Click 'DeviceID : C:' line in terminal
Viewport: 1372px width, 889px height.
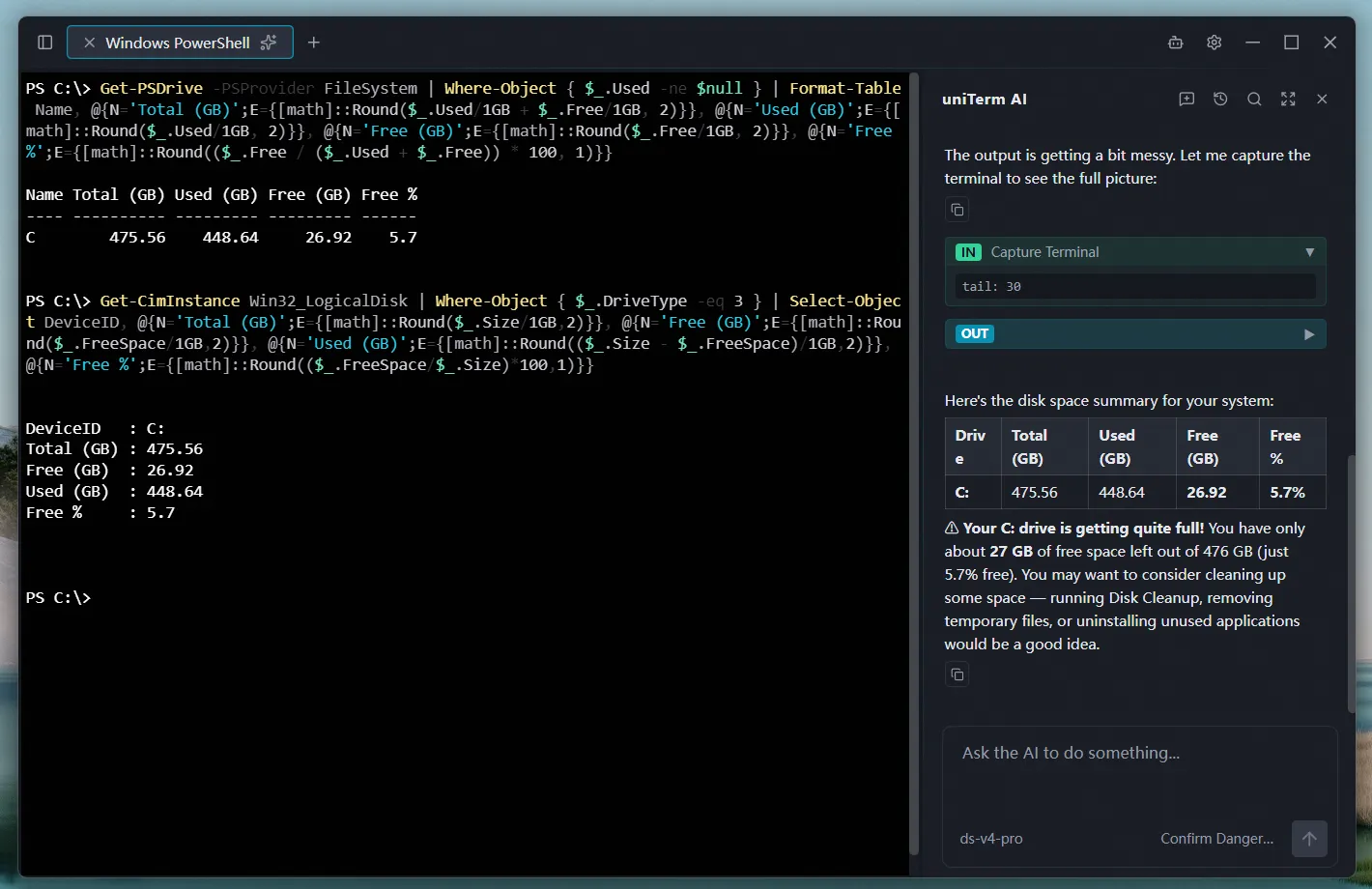point(95,428)
